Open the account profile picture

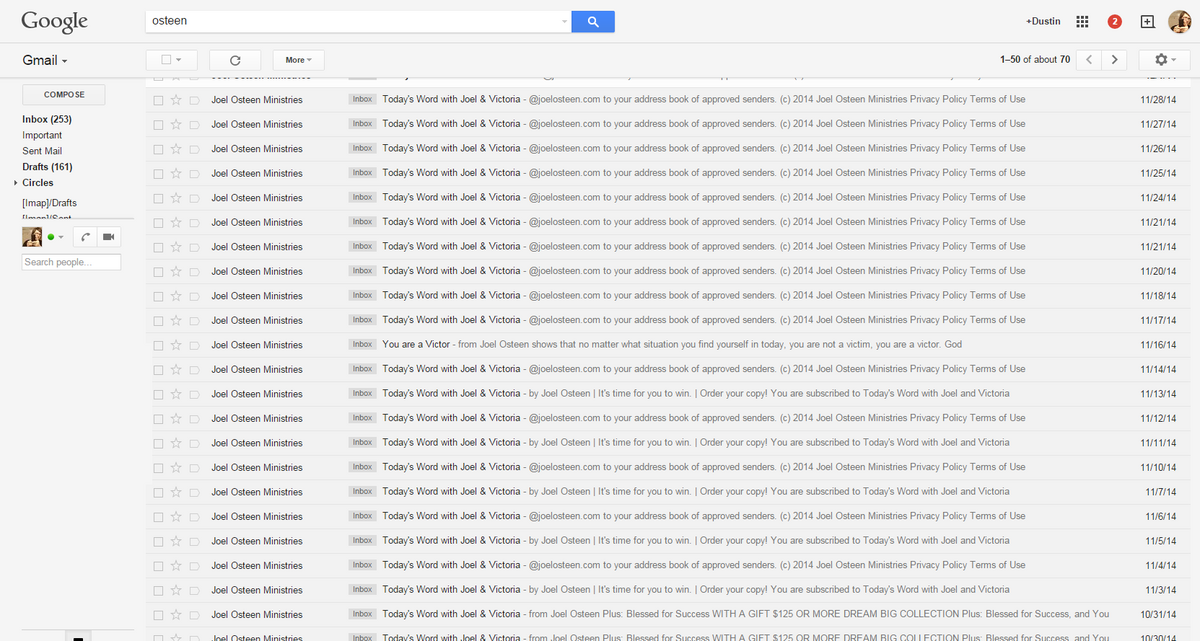(1179, 21)
